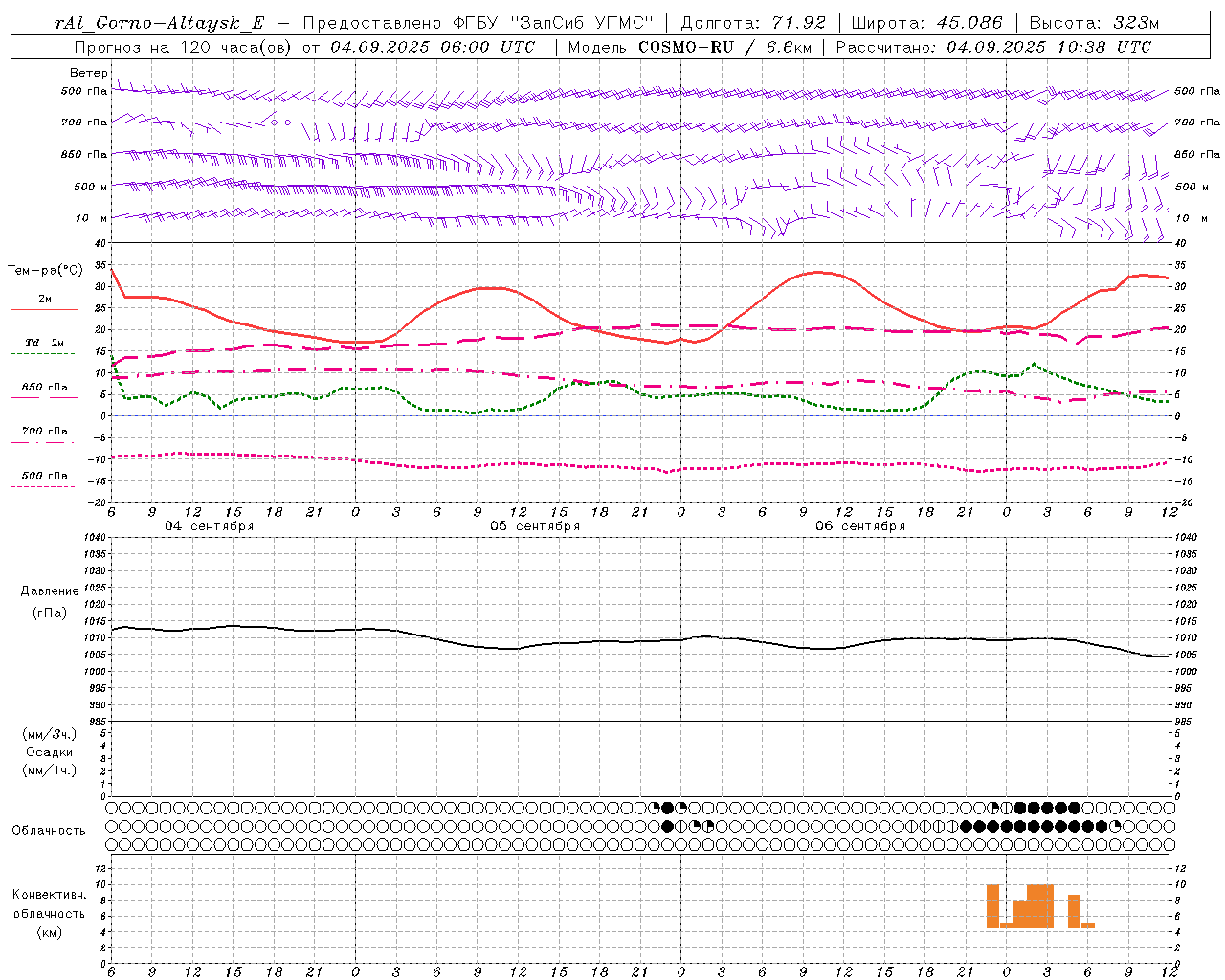This screenshot has height=980, width=1225.
Task: Click the Широта: 45.086 value
Action: 927,23
